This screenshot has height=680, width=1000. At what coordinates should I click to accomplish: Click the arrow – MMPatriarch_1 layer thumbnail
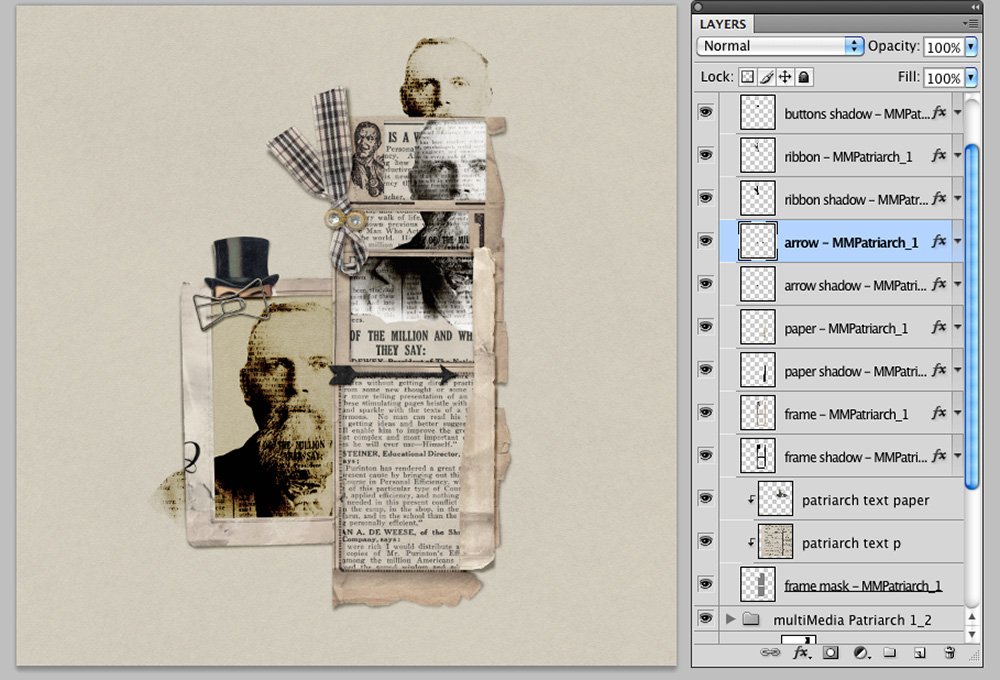758,241
